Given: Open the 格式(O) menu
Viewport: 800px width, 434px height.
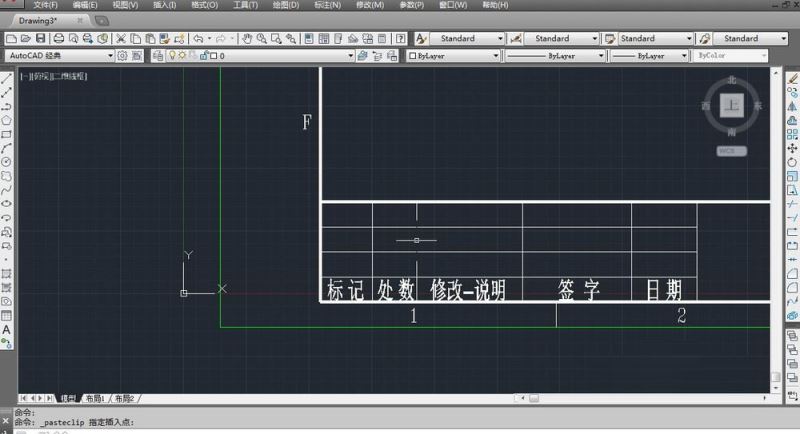Looking at the screenshot, I should [204, 5].
